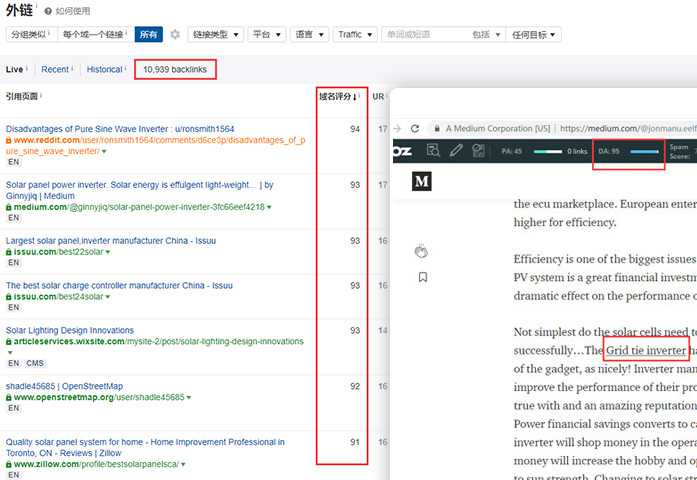This screenshot has width=697, height=480.
Task: Click the DA score bar in MozBar
Action: [645, 151]
